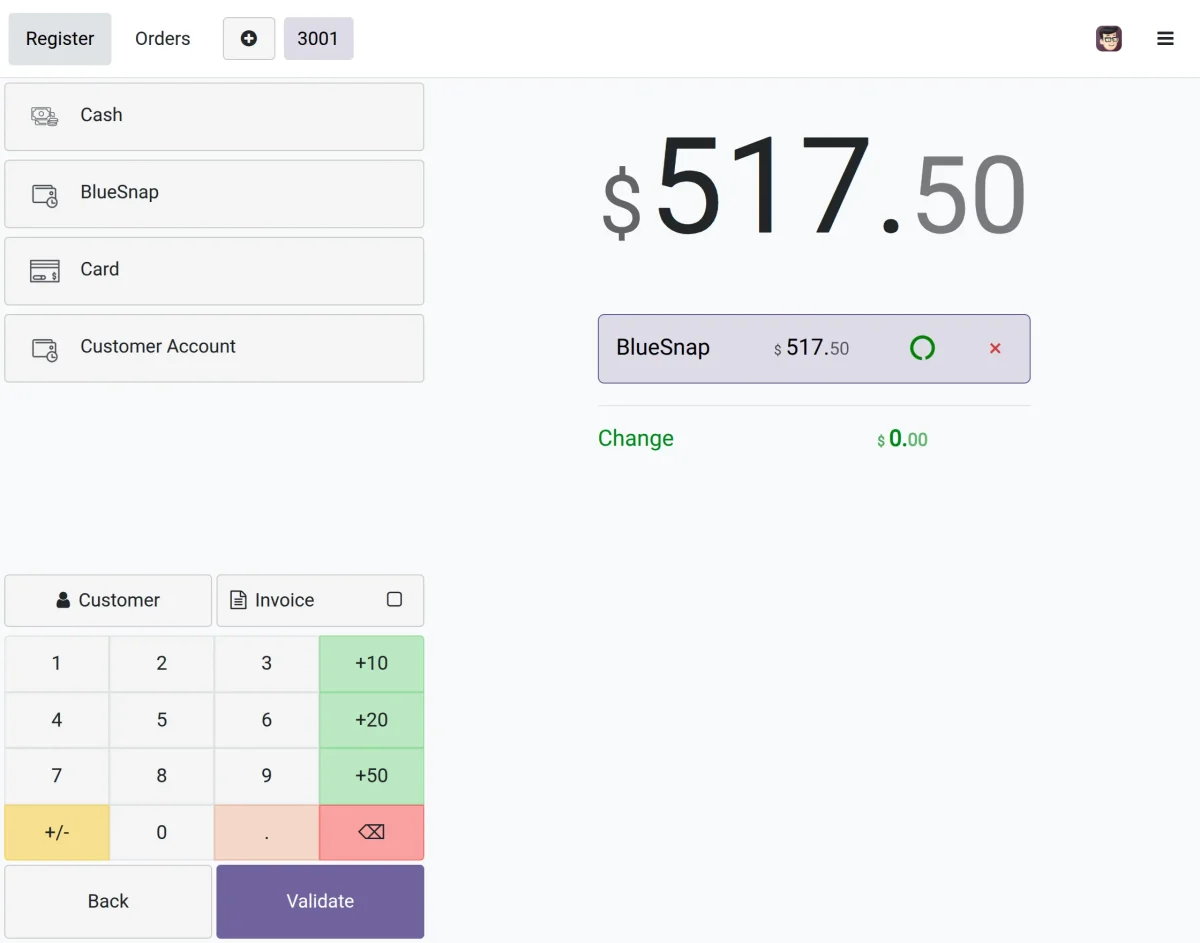Add 20 with the +20 key
This screenshot has width=1200, height=943.
pos(371,720)
